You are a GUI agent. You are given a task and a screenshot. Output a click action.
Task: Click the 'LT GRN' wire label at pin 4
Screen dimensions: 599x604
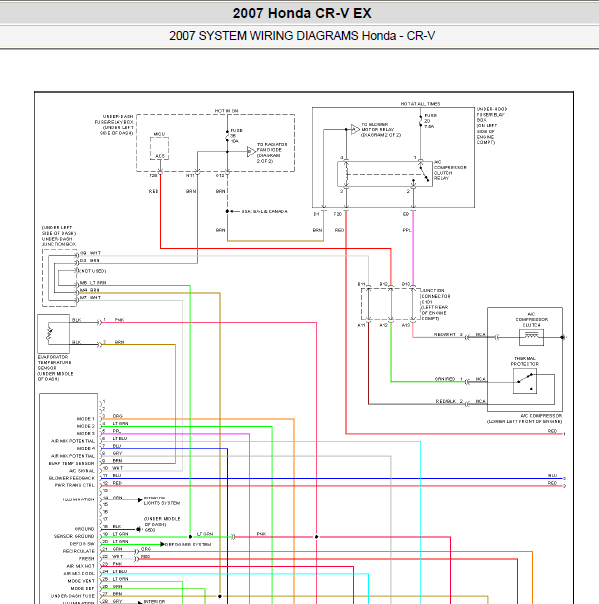(120, 423)
